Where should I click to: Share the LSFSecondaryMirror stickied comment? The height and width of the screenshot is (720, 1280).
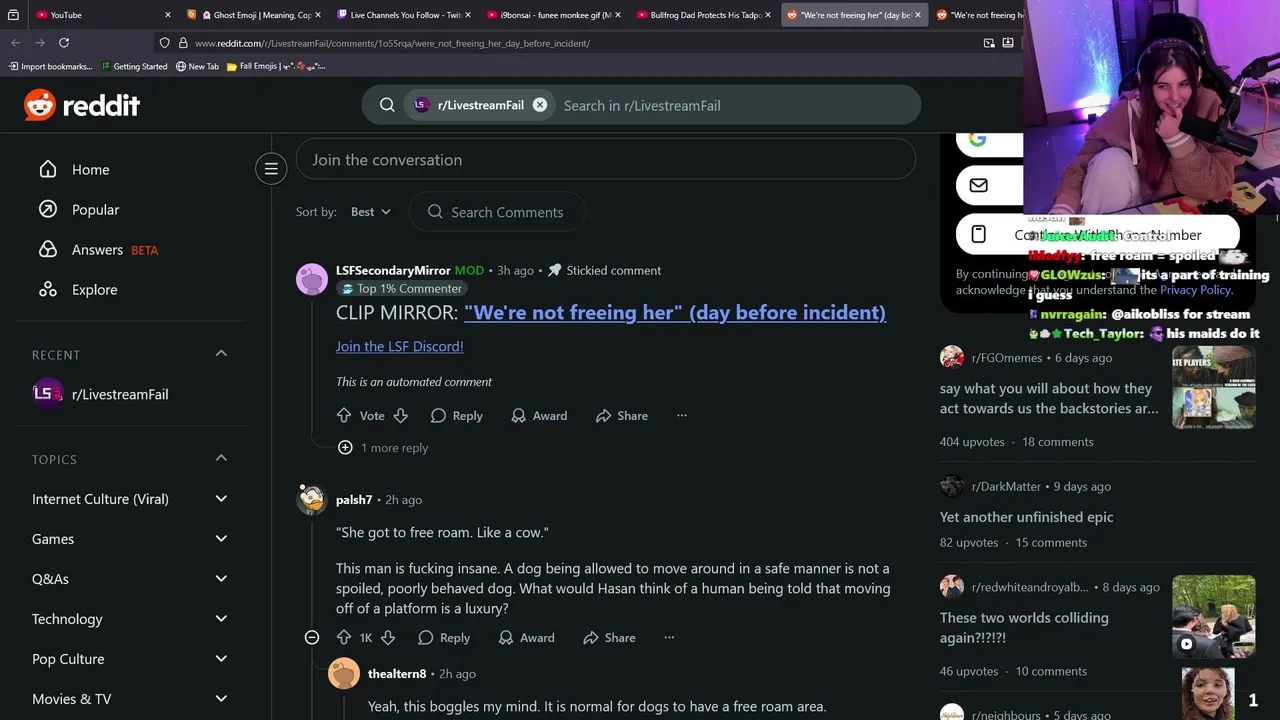coord(621,415)
